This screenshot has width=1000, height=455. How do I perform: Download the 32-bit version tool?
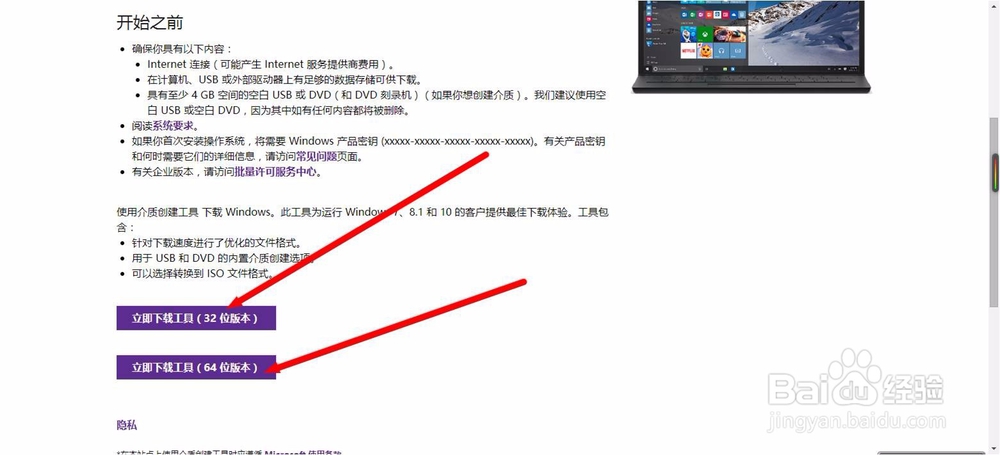[x=196, y=318]
